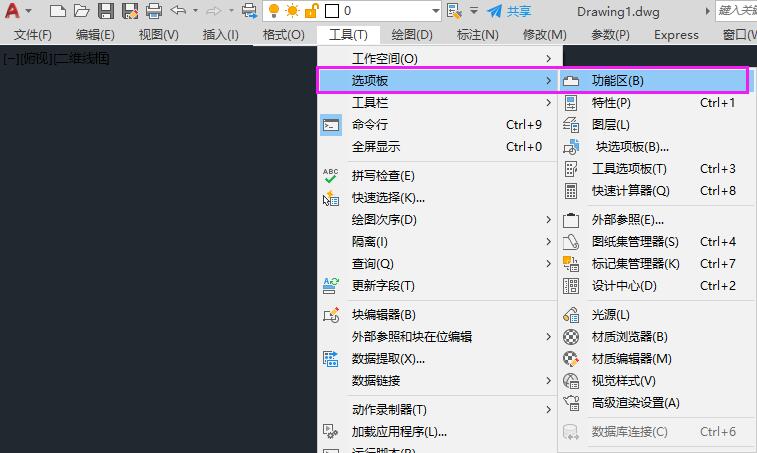757x453 pixels.
Task: Expand the arrow left of search box
Action: (707, 11)
